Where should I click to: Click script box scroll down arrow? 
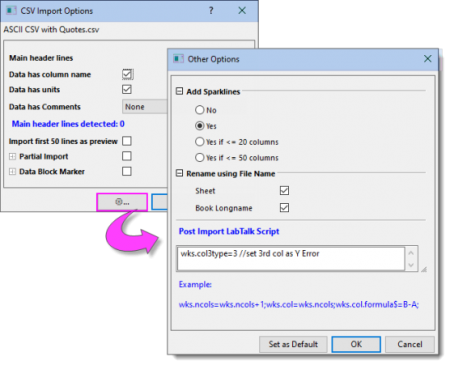[x=411, y=265]
